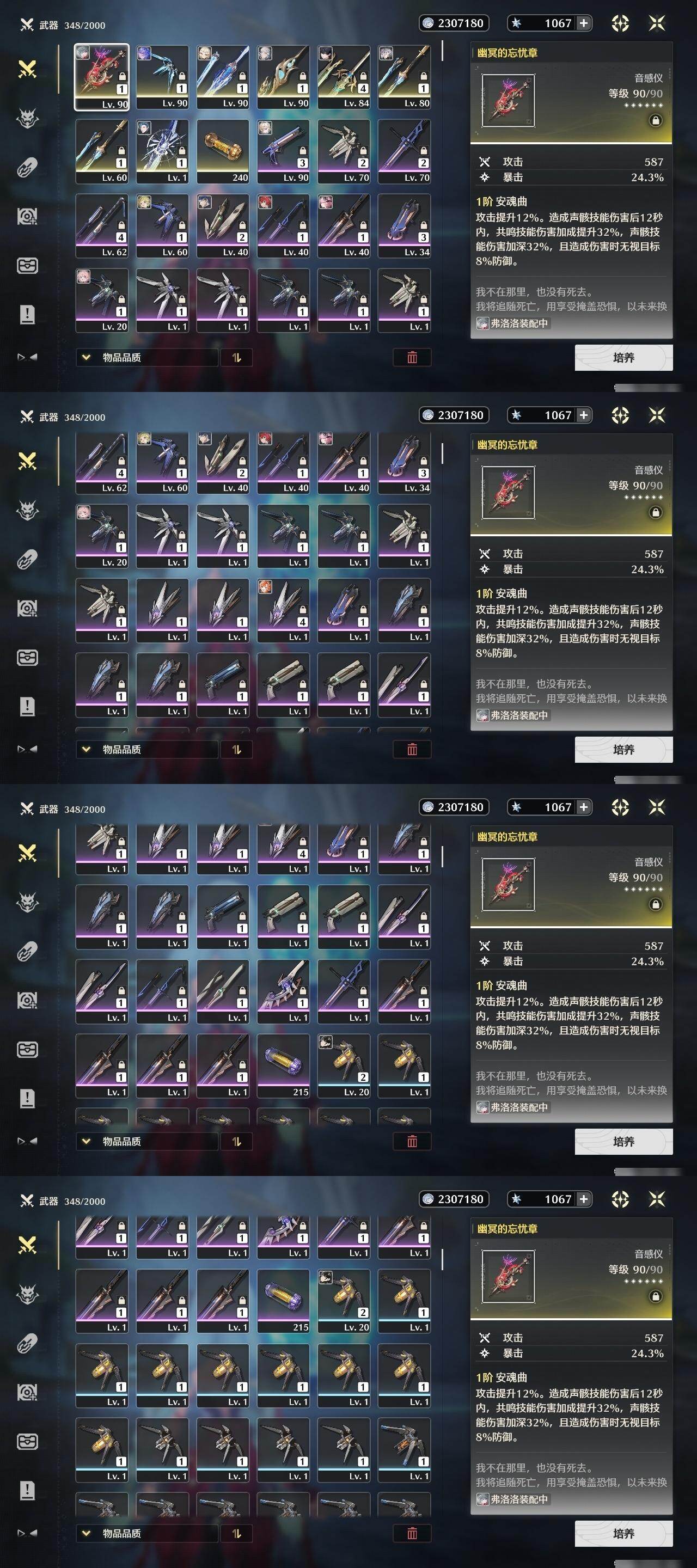Click the topmost four-point compass icon beside plus
This screenshot has height=1568, width=697.
click(620, 23)
